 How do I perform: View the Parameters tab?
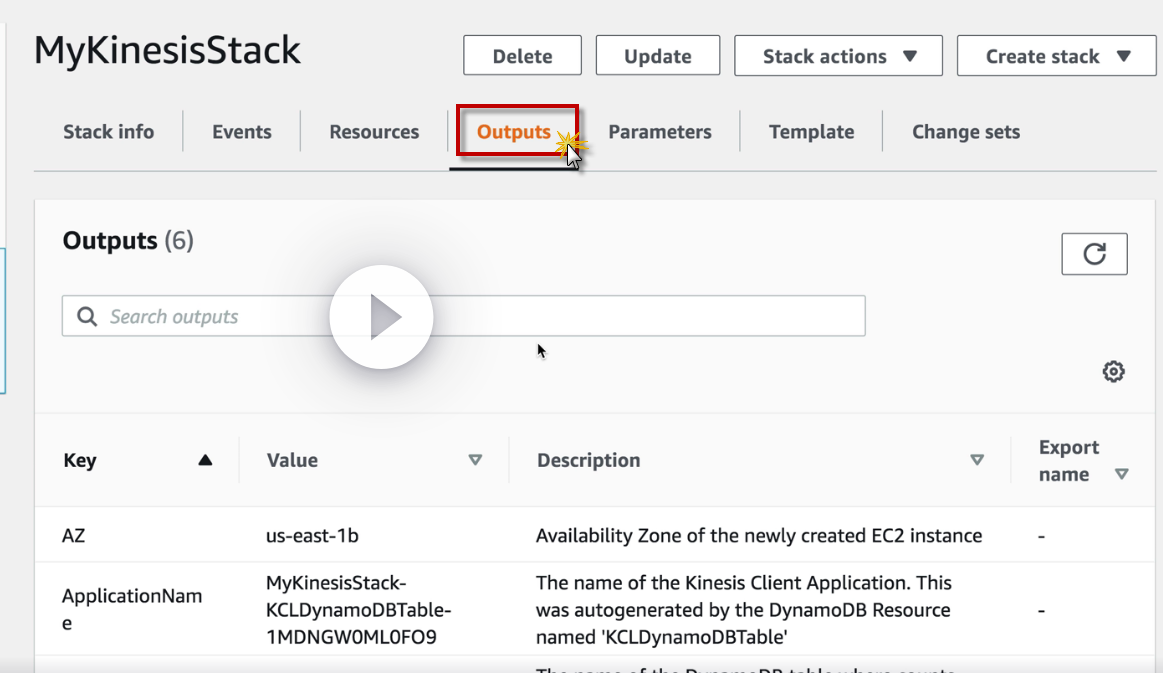coord(660,132)
